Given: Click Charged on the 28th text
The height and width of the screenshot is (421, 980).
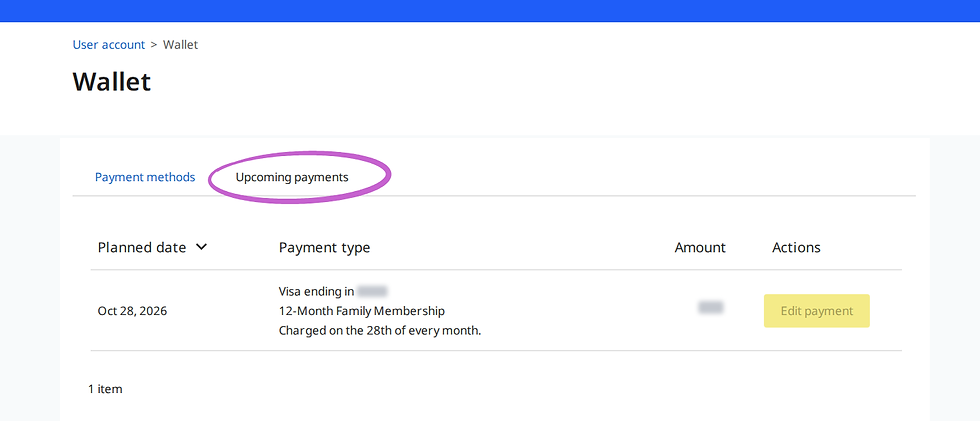Looking at the screenshot, I should tap(380, 331).
